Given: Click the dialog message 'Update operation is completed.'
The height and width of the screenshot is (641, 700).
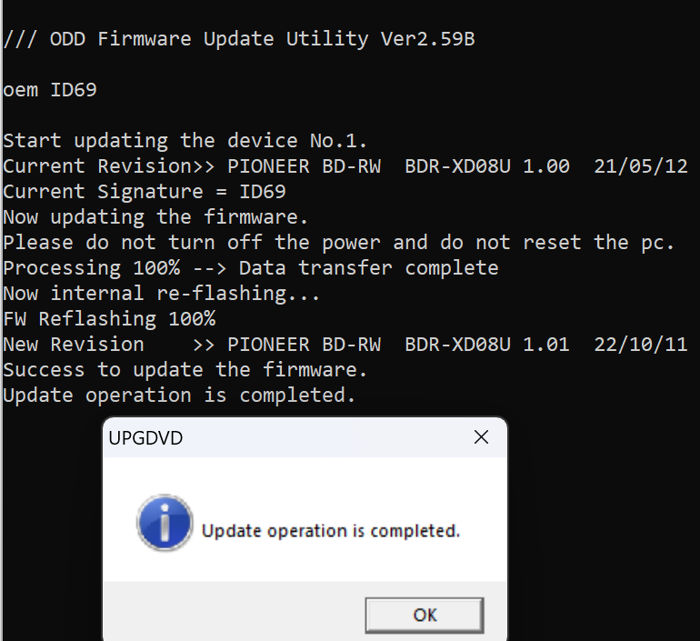Looking at the screenshot, I should coord(331,531).
